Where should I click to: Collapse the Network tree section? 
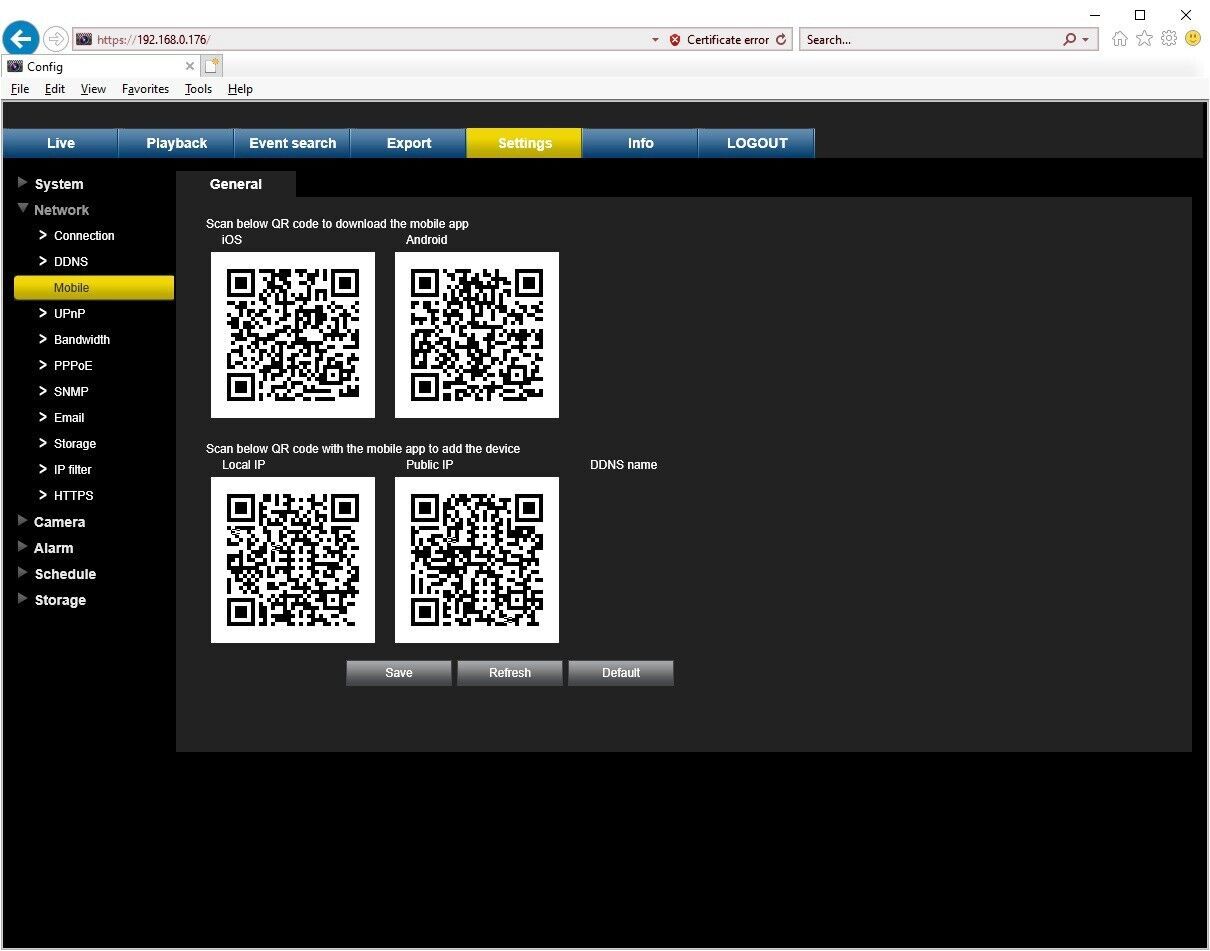pos(23,209)
